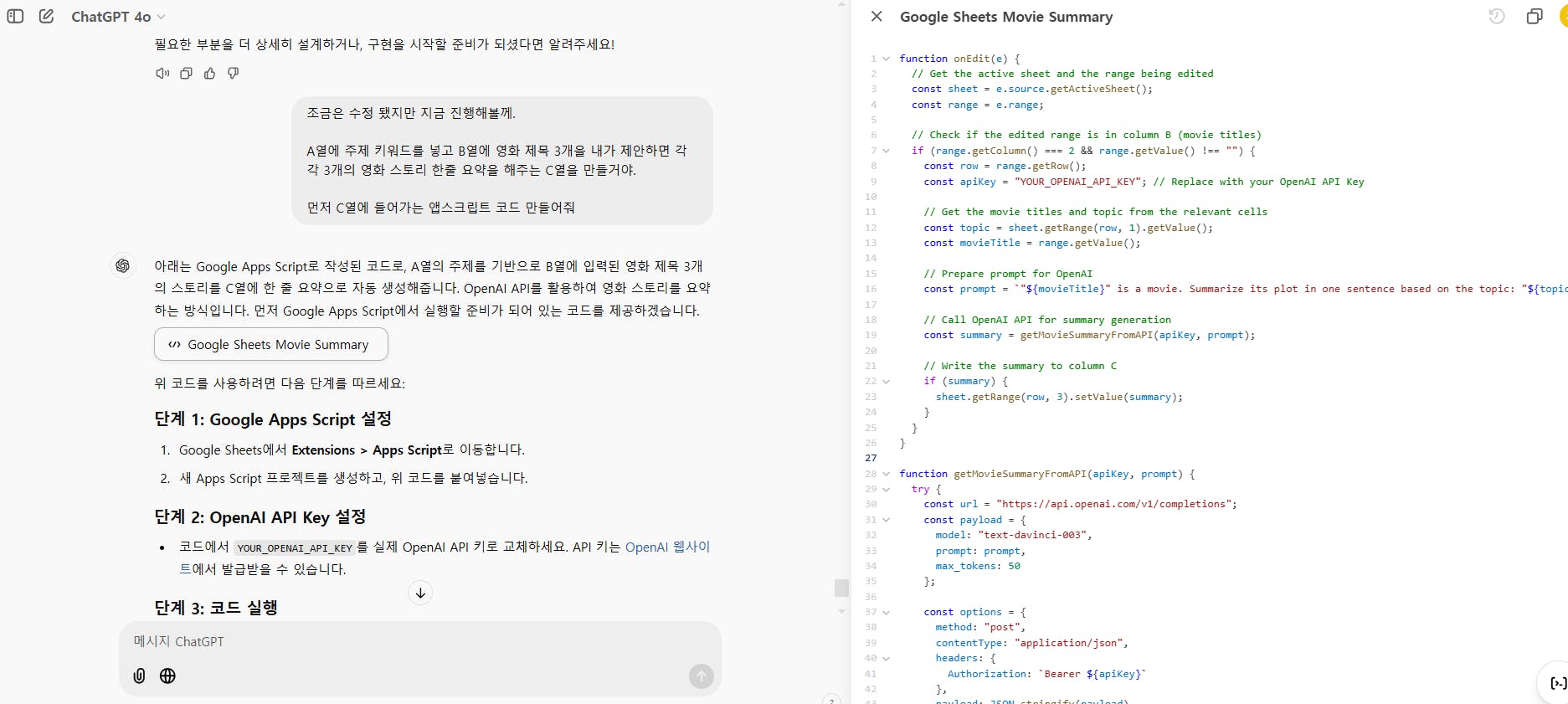Click the ChatGPT assistant avatar icon

123,266
